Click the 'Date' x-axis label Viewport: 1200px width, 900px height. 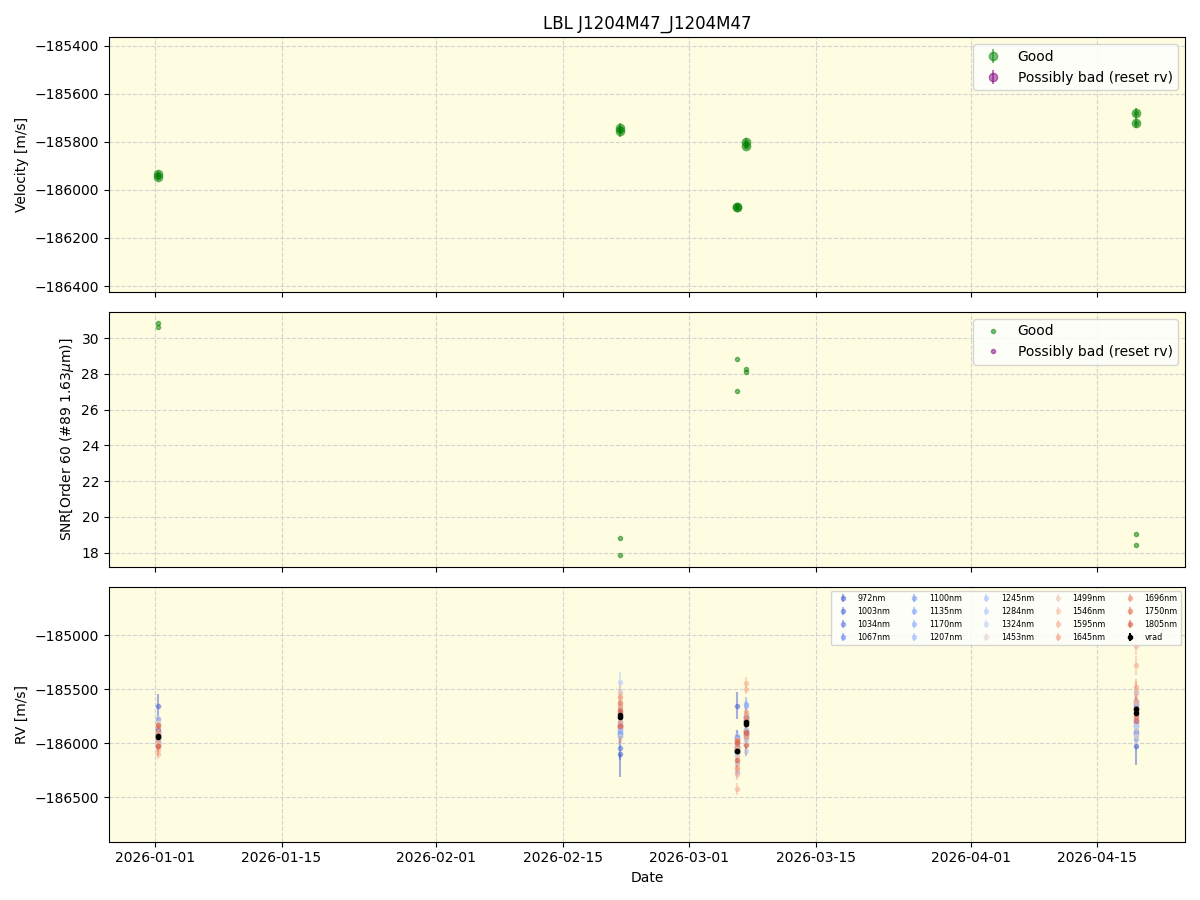pos(647,877)
